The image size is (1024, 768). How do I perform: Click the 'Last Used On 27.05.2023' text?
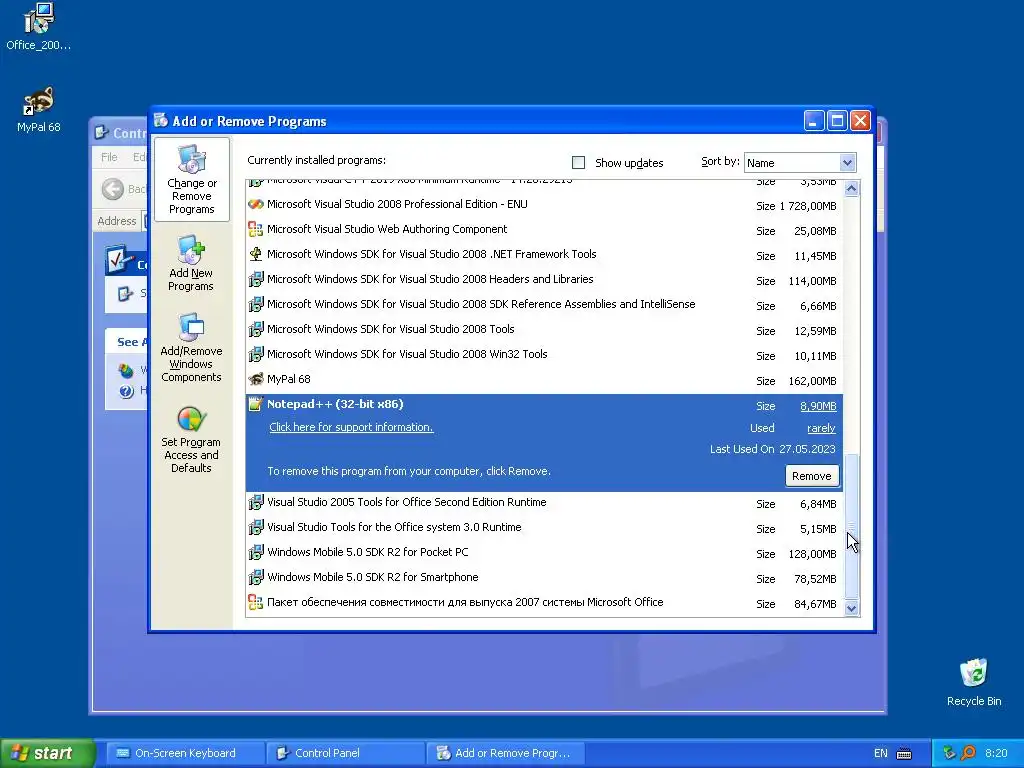click(773, 449)
